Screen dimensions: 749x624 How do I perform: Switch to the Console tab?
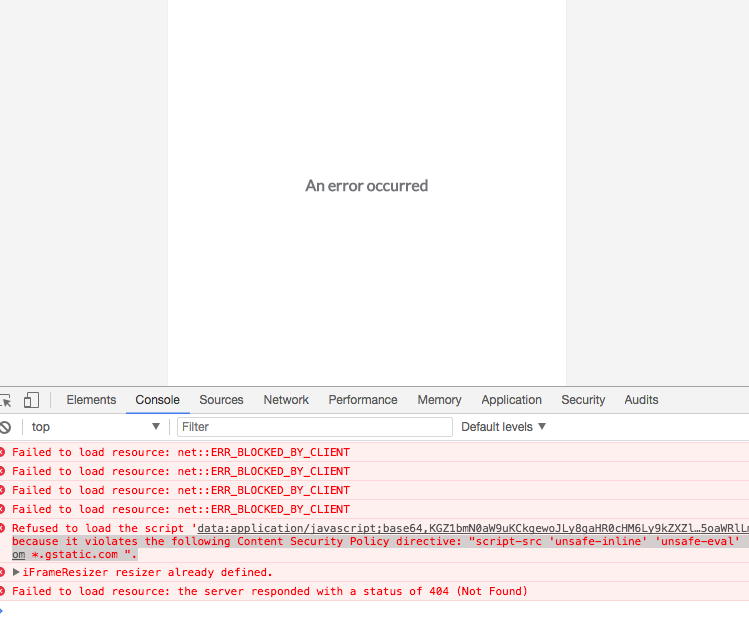pyautogui.click(x=158, y=400)
